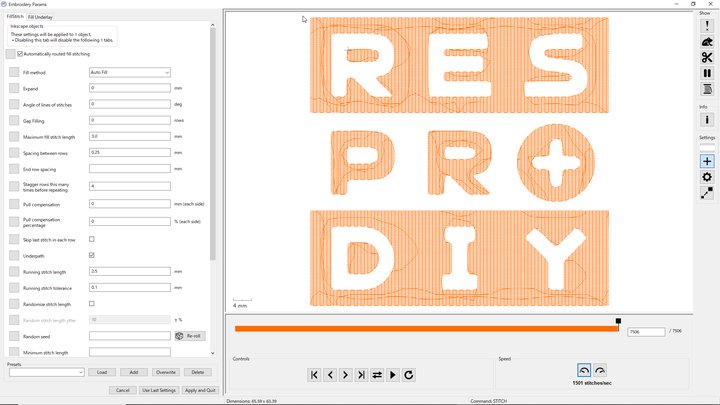
Task: Enable Skip last stitch in each row
Action: pyautogui.click(x=92, y=239)
